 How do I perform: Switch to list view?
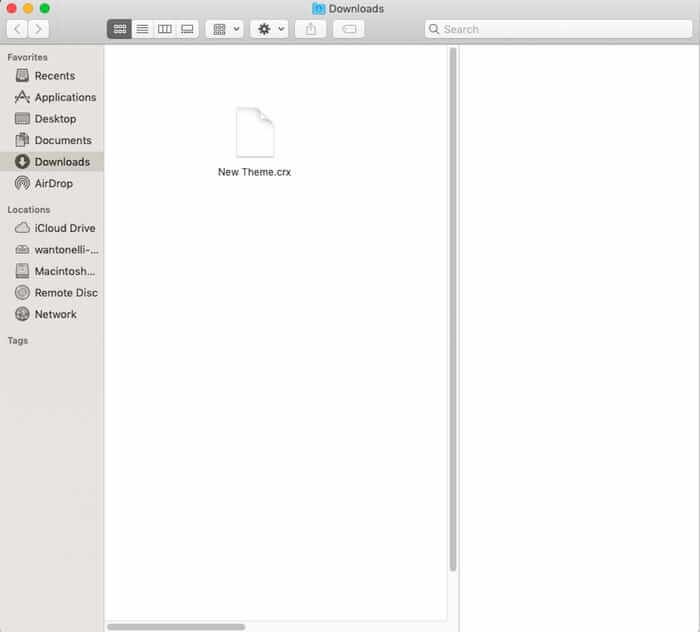pyautogui.click(x=142, y=29)
